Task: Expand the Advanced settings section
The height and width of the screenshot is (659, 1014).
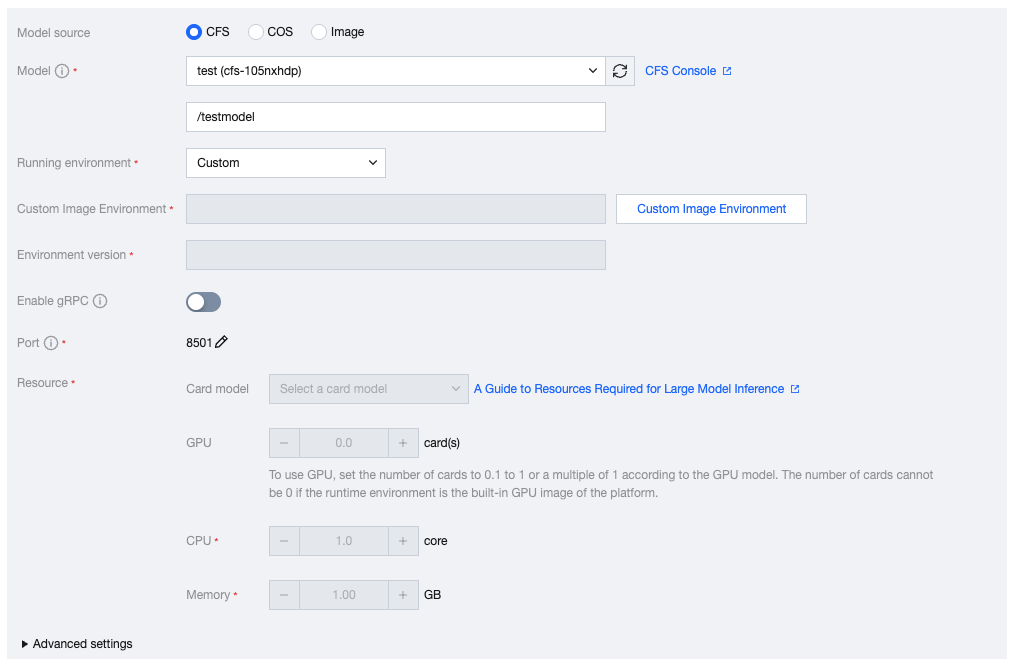Action: coord(76,644)
